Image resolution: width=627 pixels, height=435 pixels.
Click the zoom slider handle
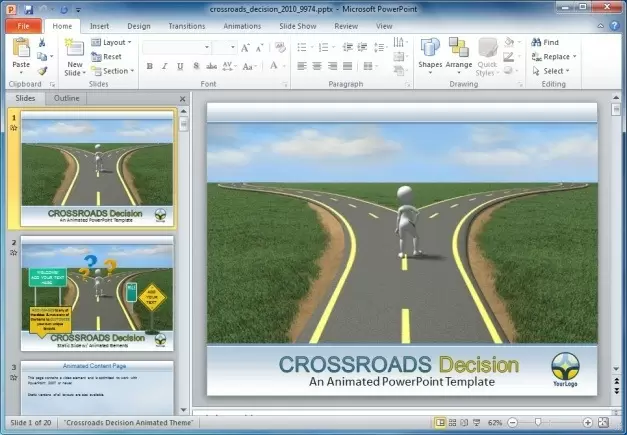pos(539,423)
